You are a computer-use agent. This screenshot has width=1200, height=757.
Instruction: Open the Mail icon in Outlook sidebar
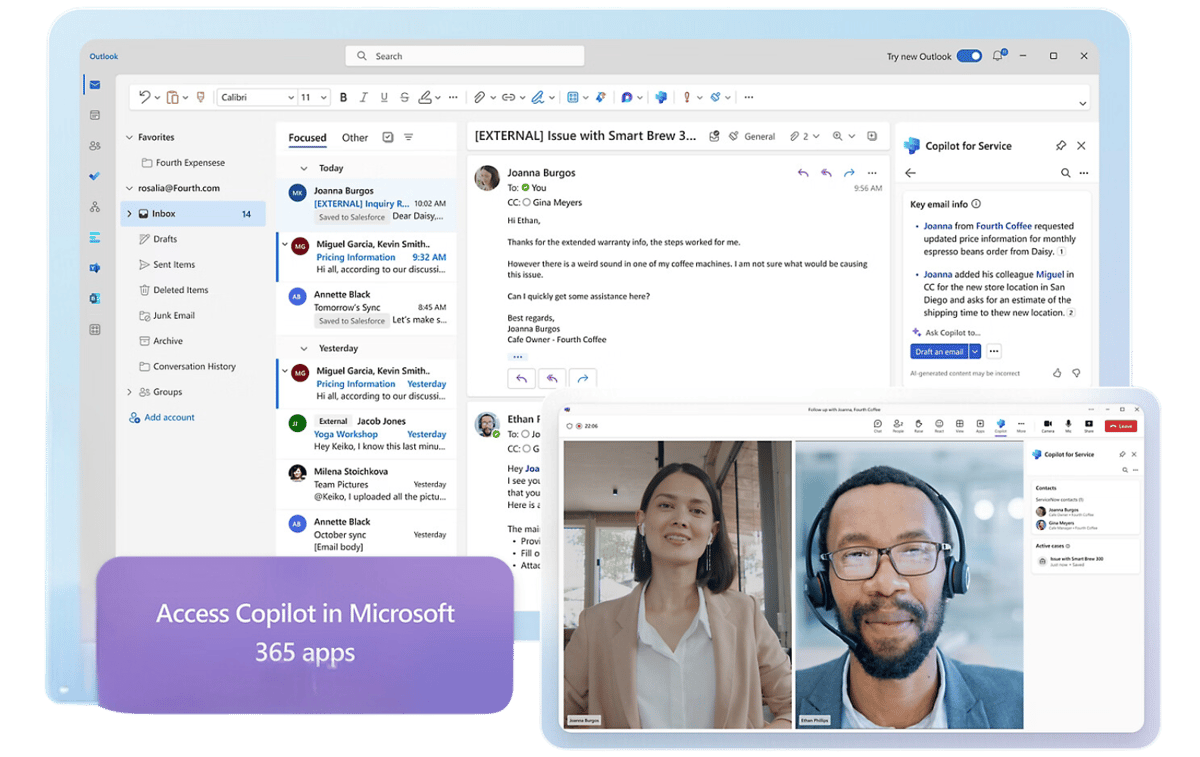click(x=95, y=85)
